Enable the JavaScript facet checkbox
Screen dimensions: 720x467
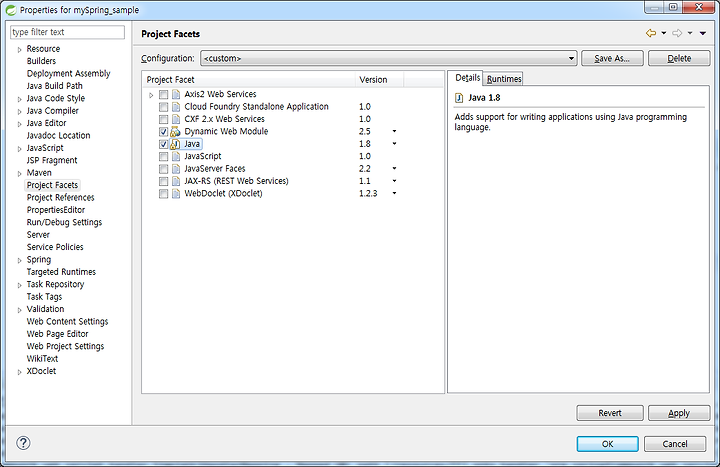tap(163, 157)
